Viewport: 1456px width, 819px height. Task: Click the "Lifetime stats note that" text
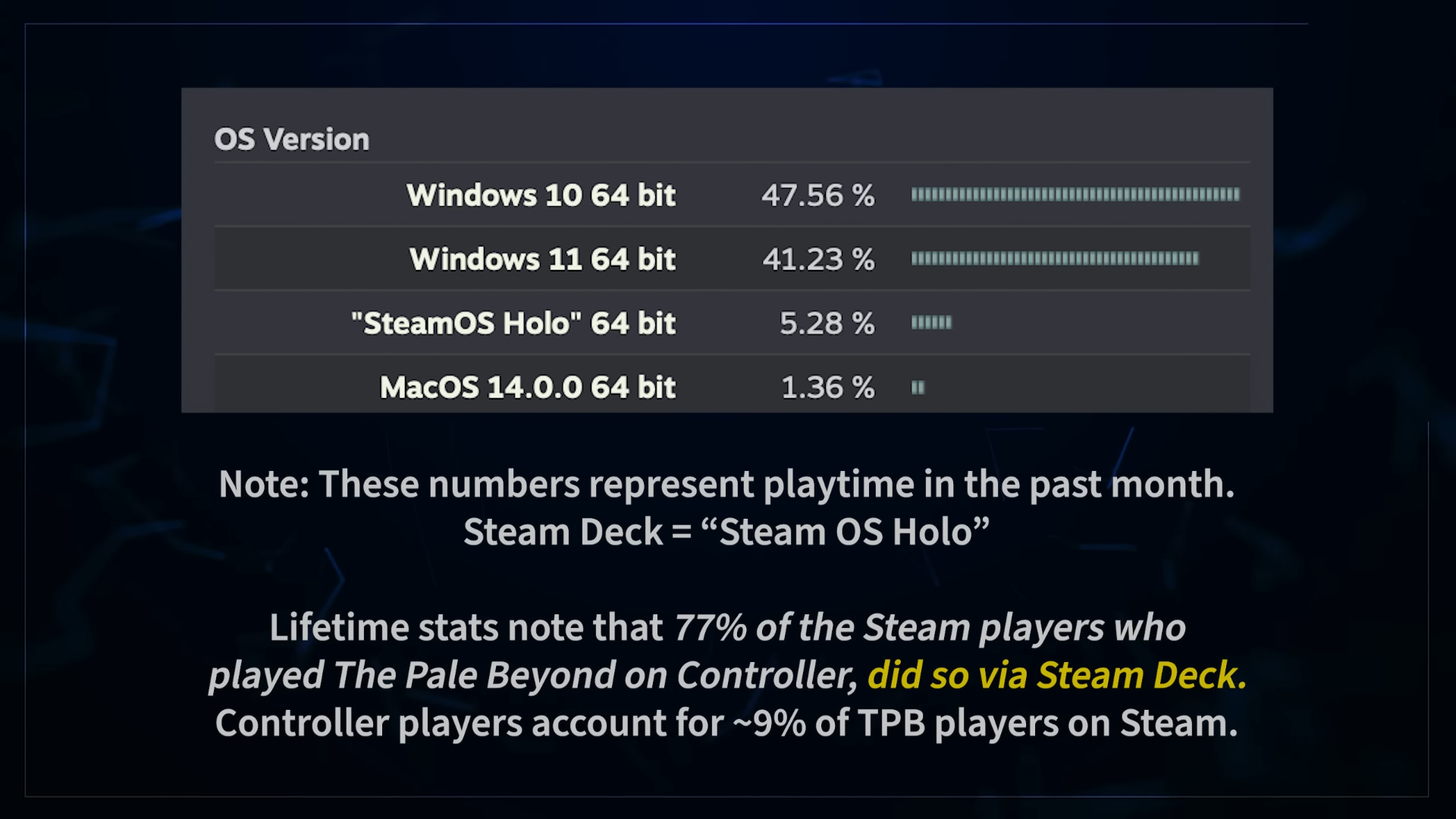[x=466, y=628]
